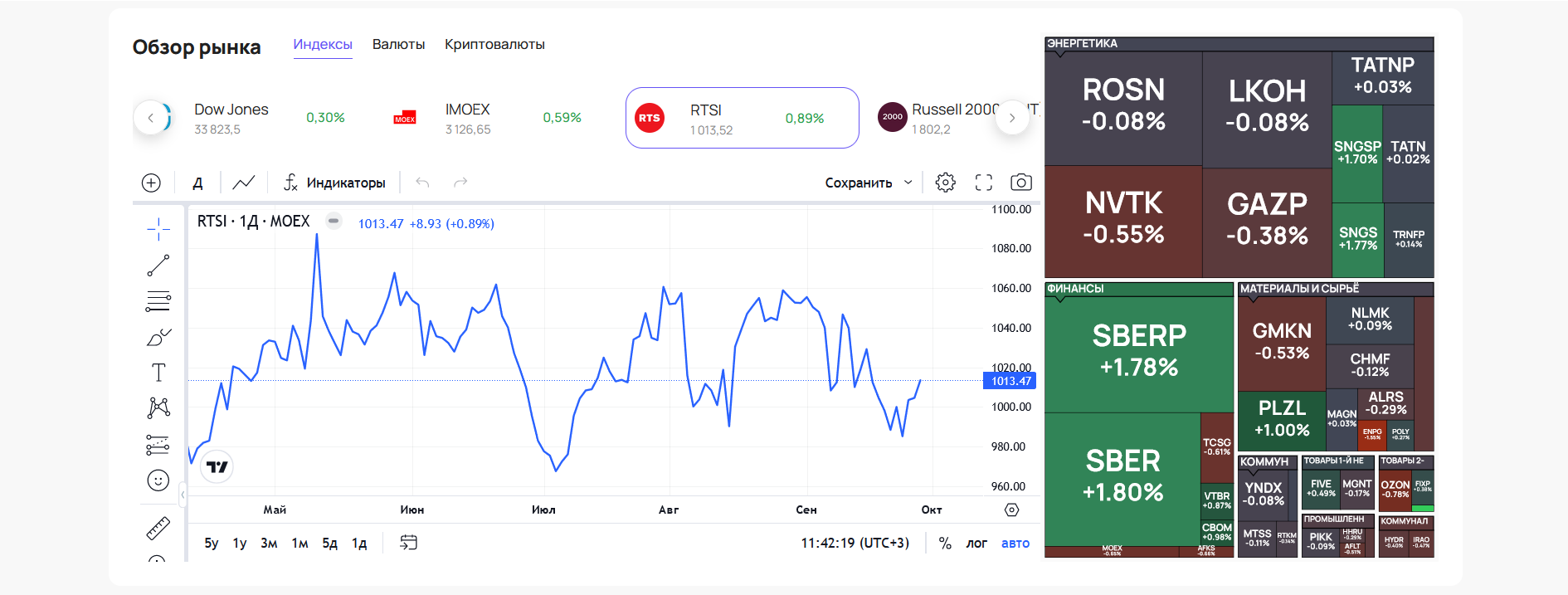
Task: Open chart type line style menu
Action: click(x=244, y=183)
